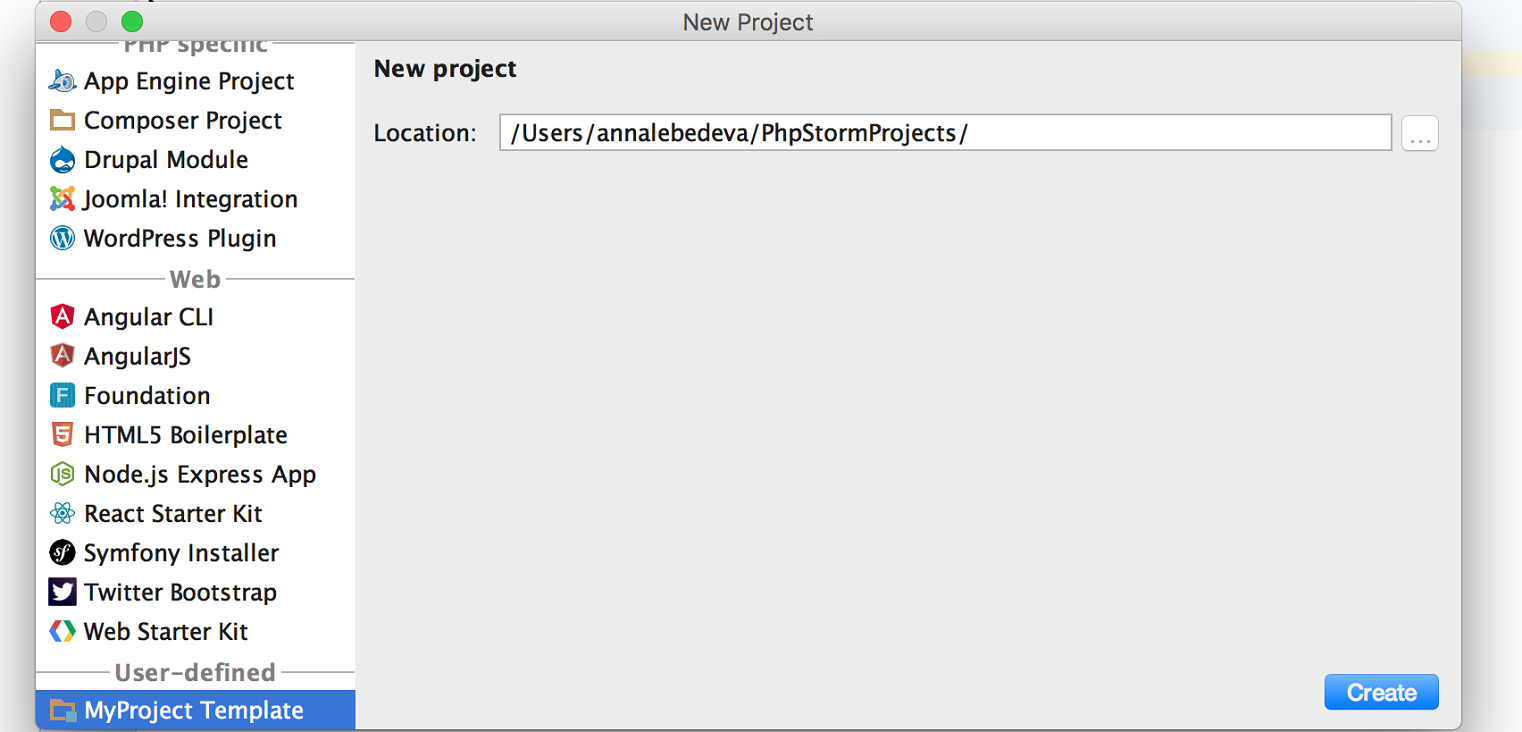This screenshot has height=732, width=1522.
Task: Select MyProject Template under User-defined
Action: tap(193, 711)
